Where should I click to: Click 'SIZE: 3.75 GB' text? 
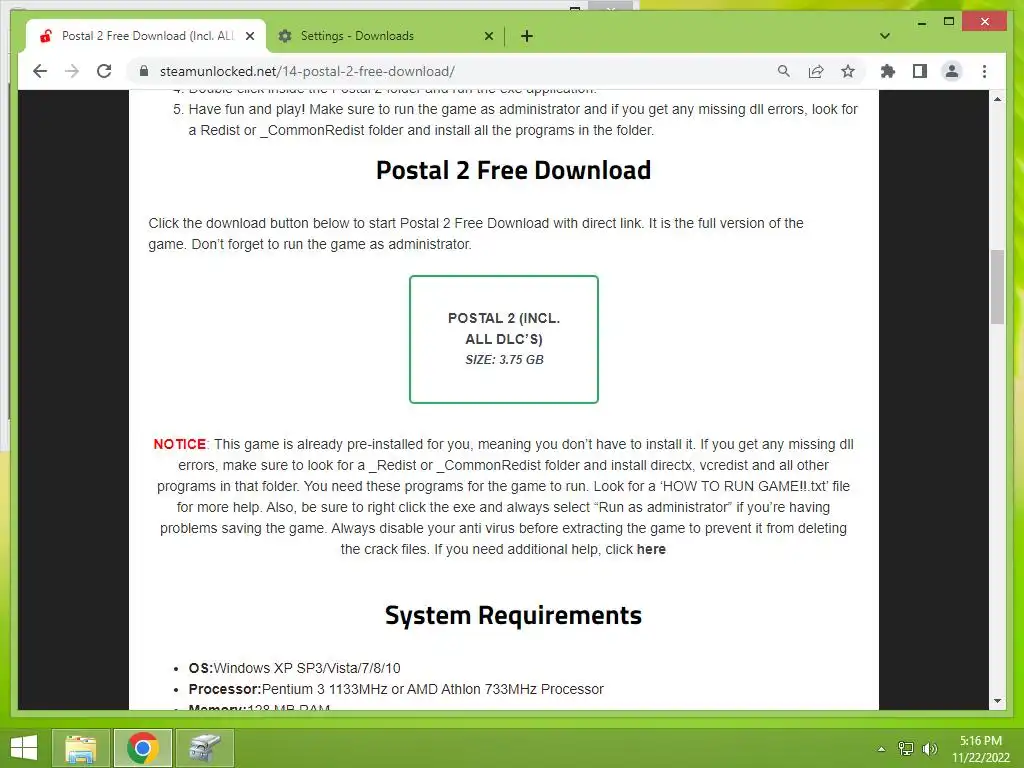(x=504, y=360)
